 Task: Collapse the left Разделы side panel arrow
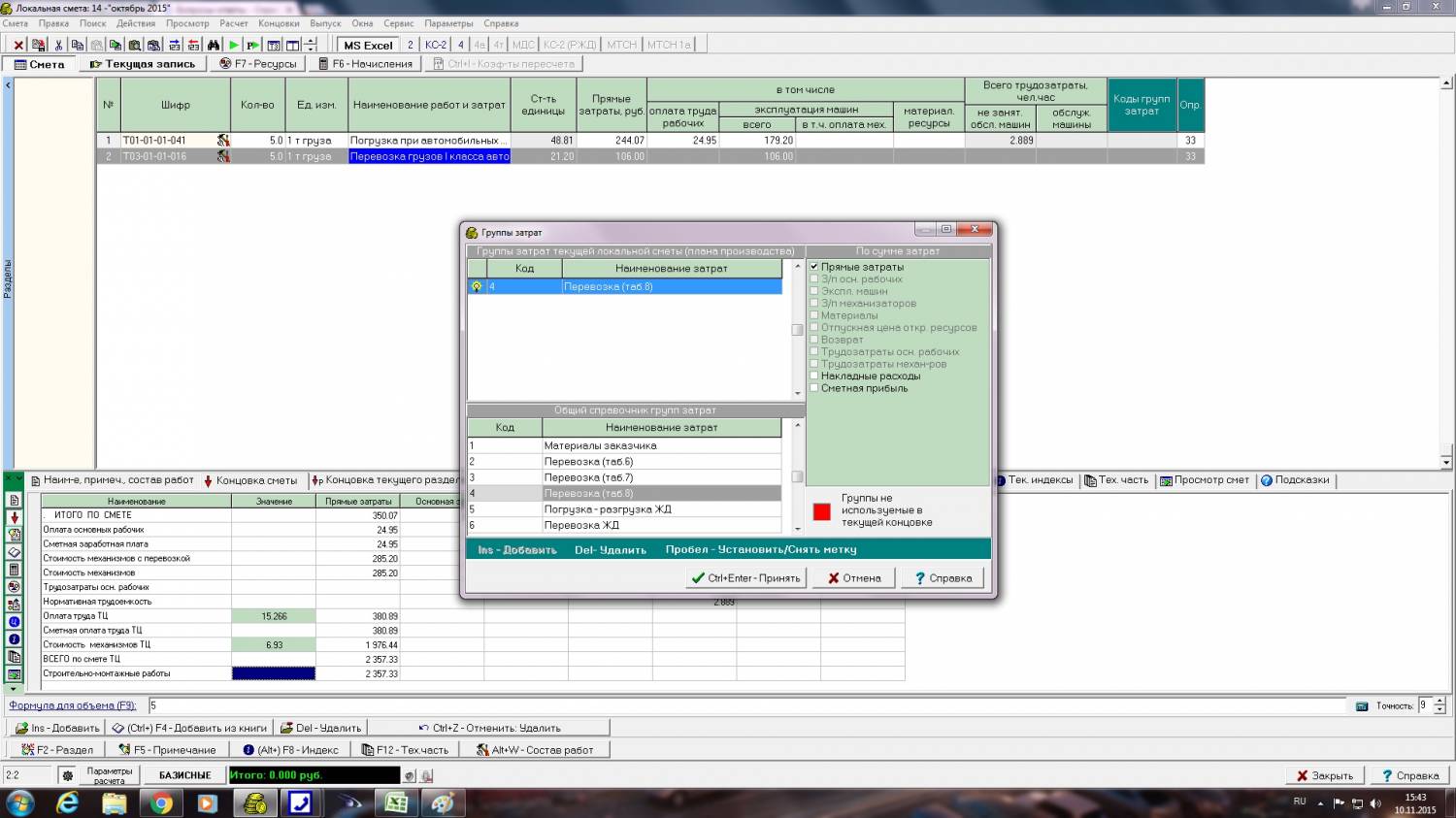coord(8,85)
